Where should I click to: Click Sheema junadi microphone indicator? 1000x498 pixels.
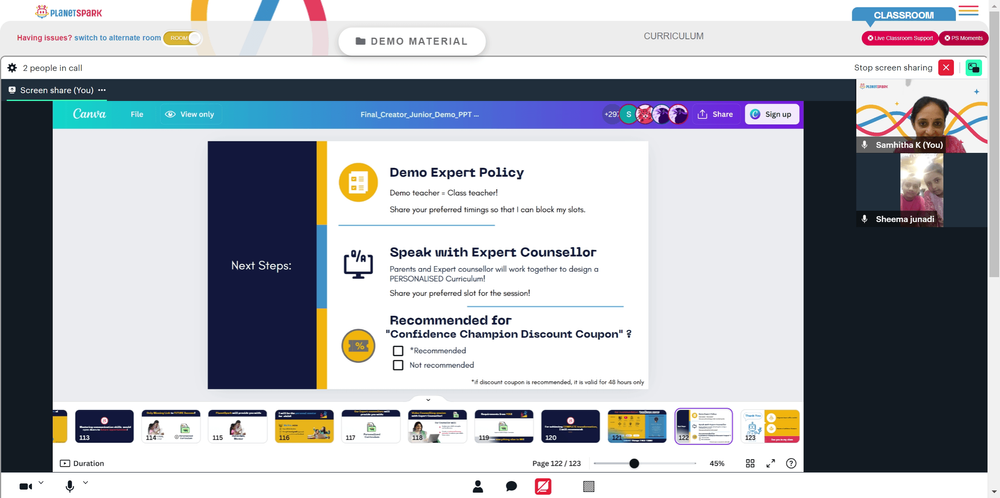tap(865, 219)
